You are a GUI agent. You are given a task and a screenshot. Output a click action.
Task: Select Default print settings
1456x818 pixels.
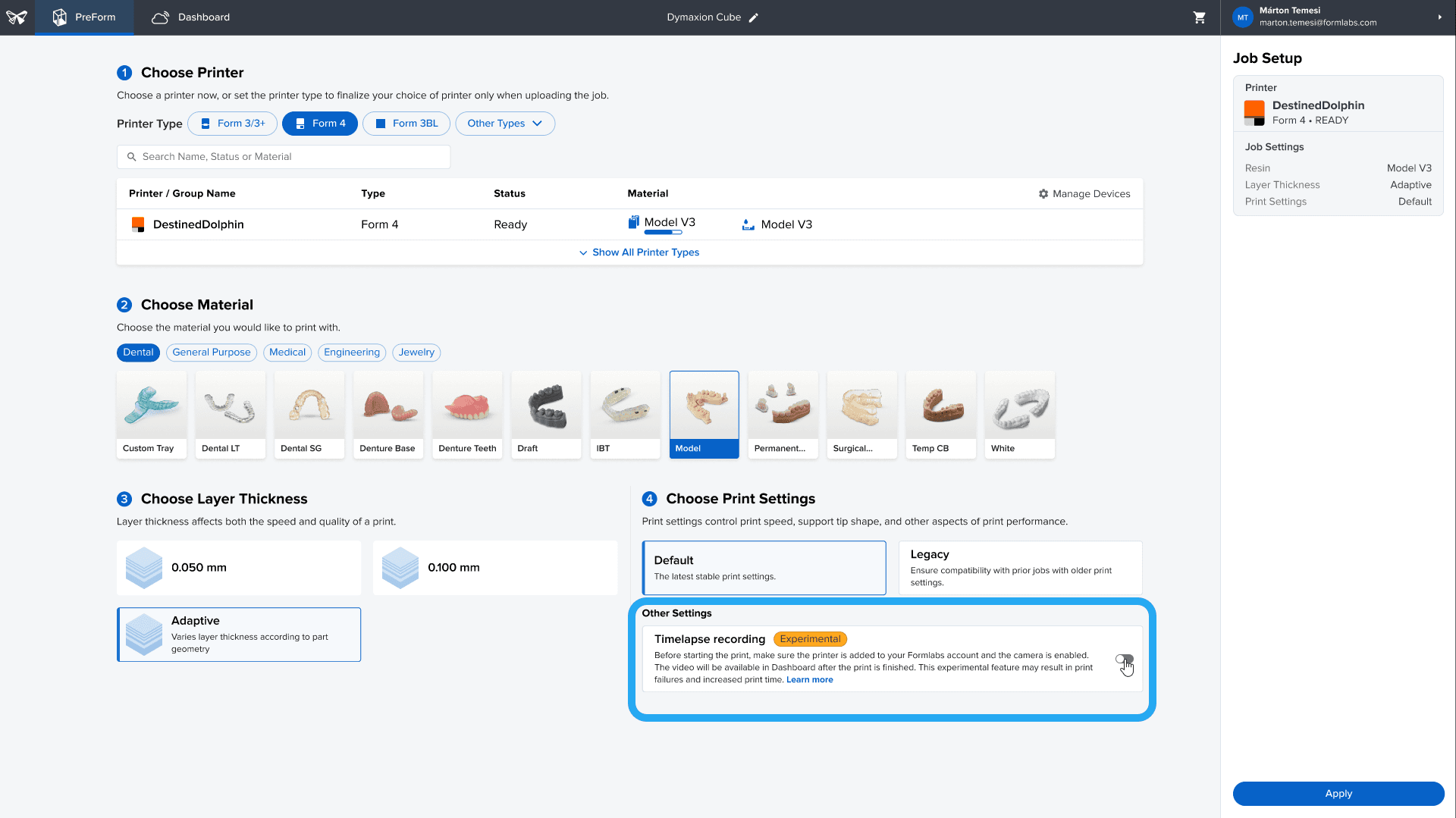[x=764, y=568]
